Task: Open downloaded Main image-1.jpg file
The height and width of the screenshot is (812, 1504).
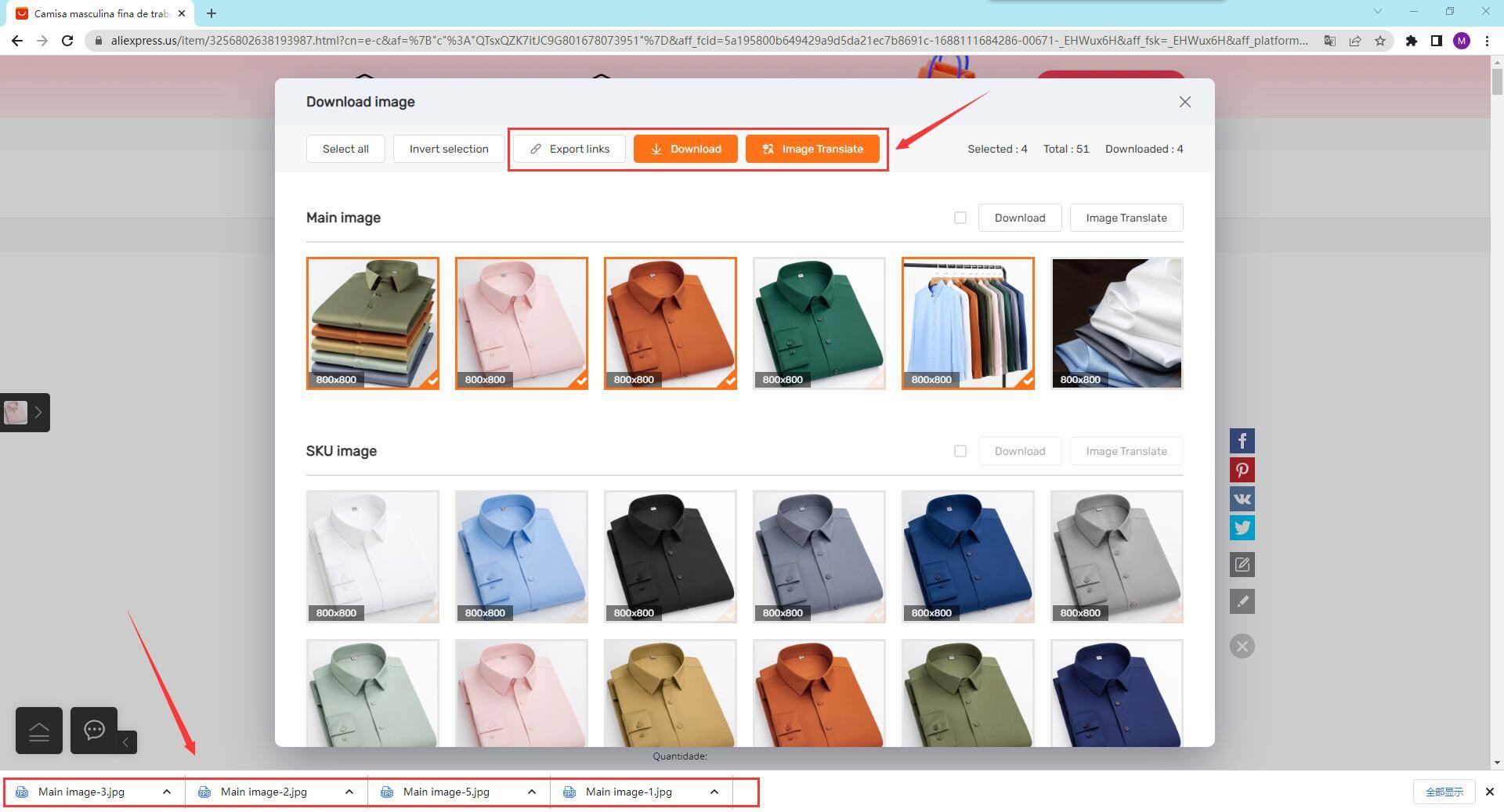Action: coord(629,792)
